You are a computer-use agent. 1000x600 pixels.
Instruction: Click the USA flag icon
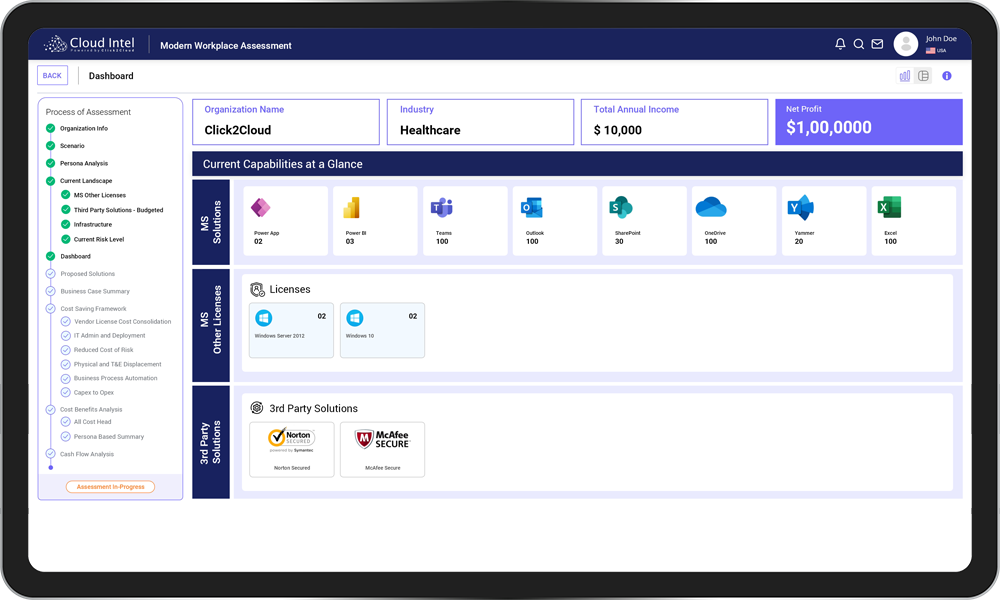coord(930,50)
